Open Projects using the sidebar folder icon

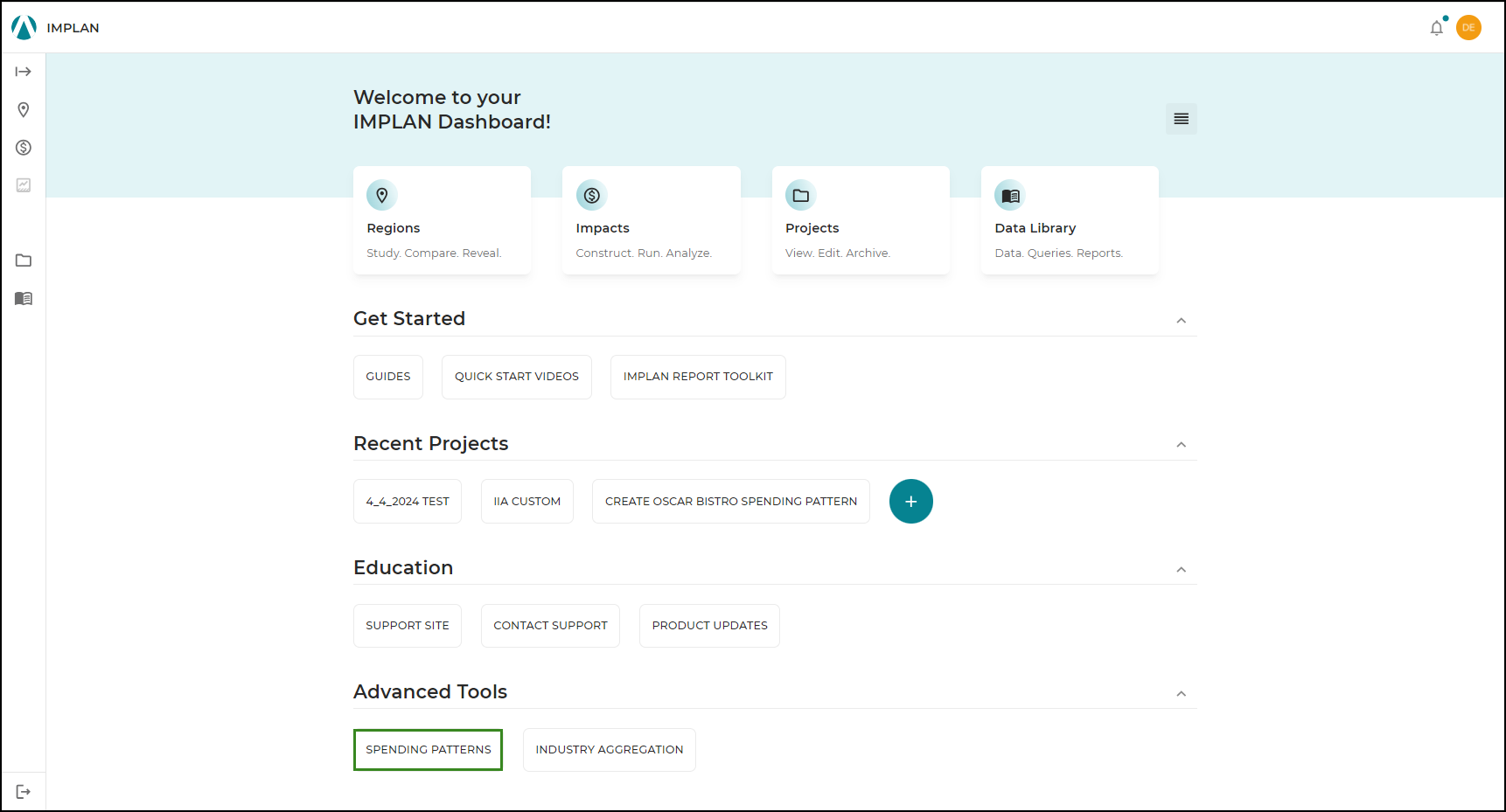pos(23,260)
